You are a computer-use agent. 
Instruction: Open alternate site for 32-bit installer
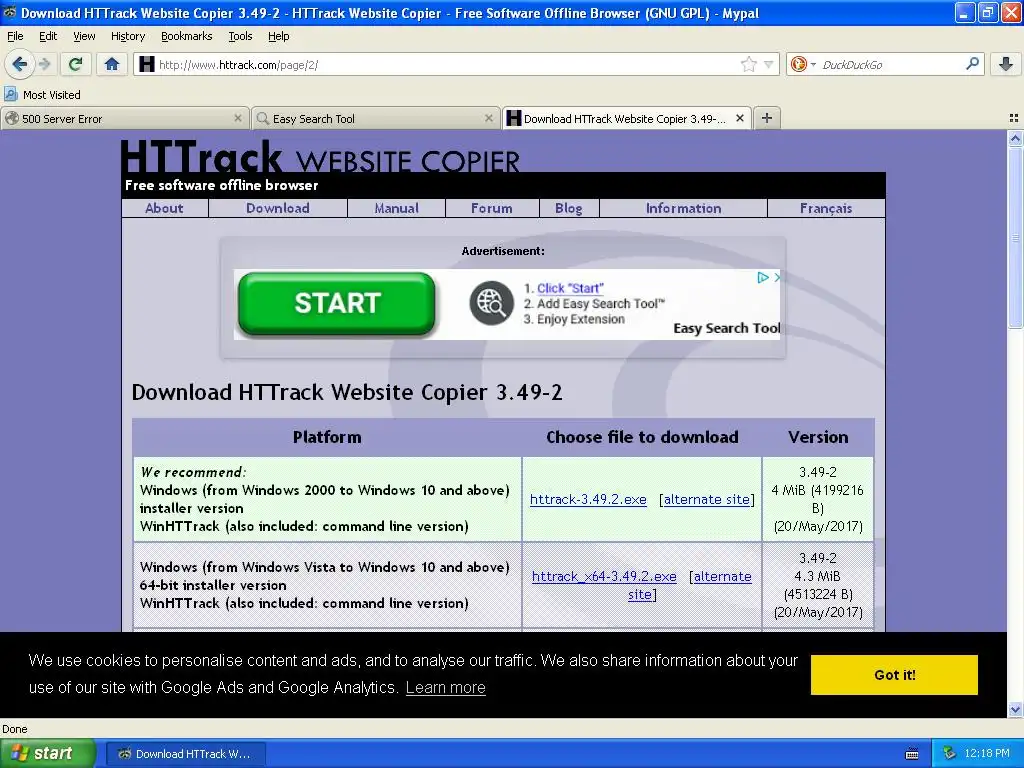pos(707,500)
